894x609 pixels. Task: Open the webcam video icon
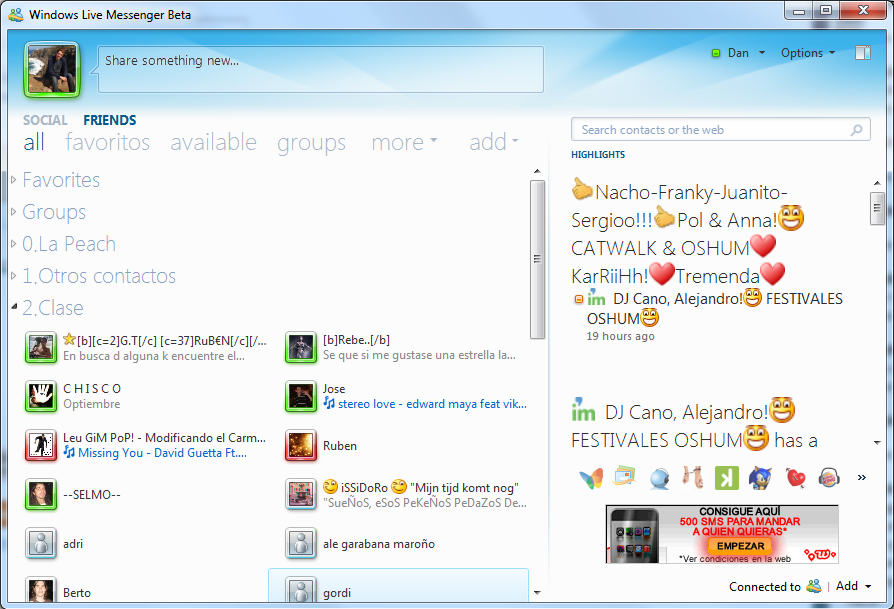[658, 479]
